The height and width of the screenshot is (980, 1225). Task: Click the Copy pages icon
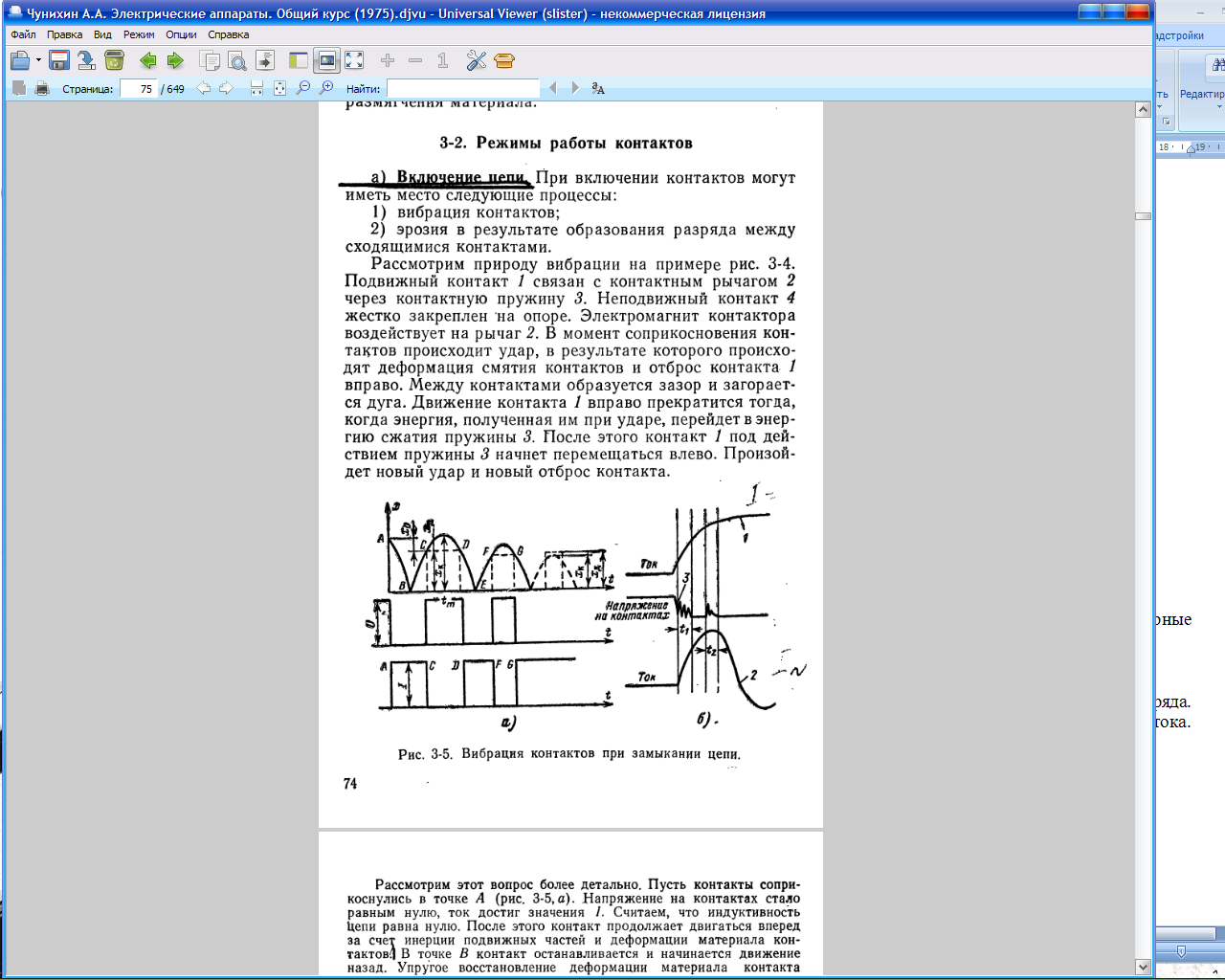210,60
